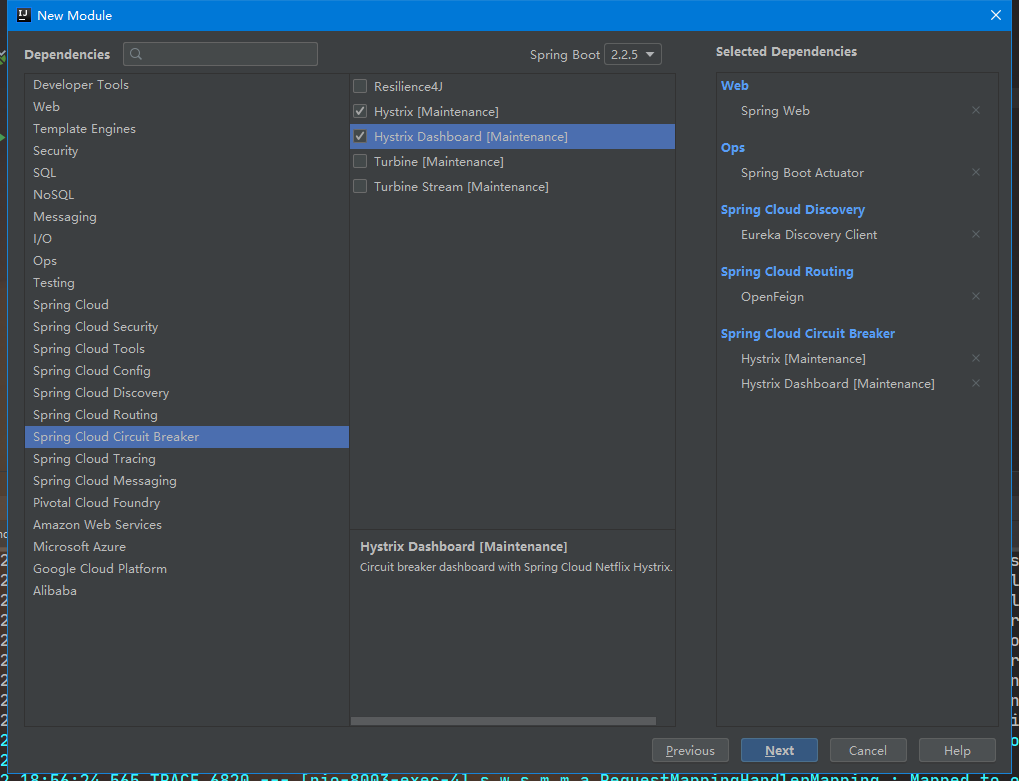Image resolution: width=1019 pixels, height=781 pixels.
Task: Select Microsoft Azure category
Action: [x=187, y=546]
